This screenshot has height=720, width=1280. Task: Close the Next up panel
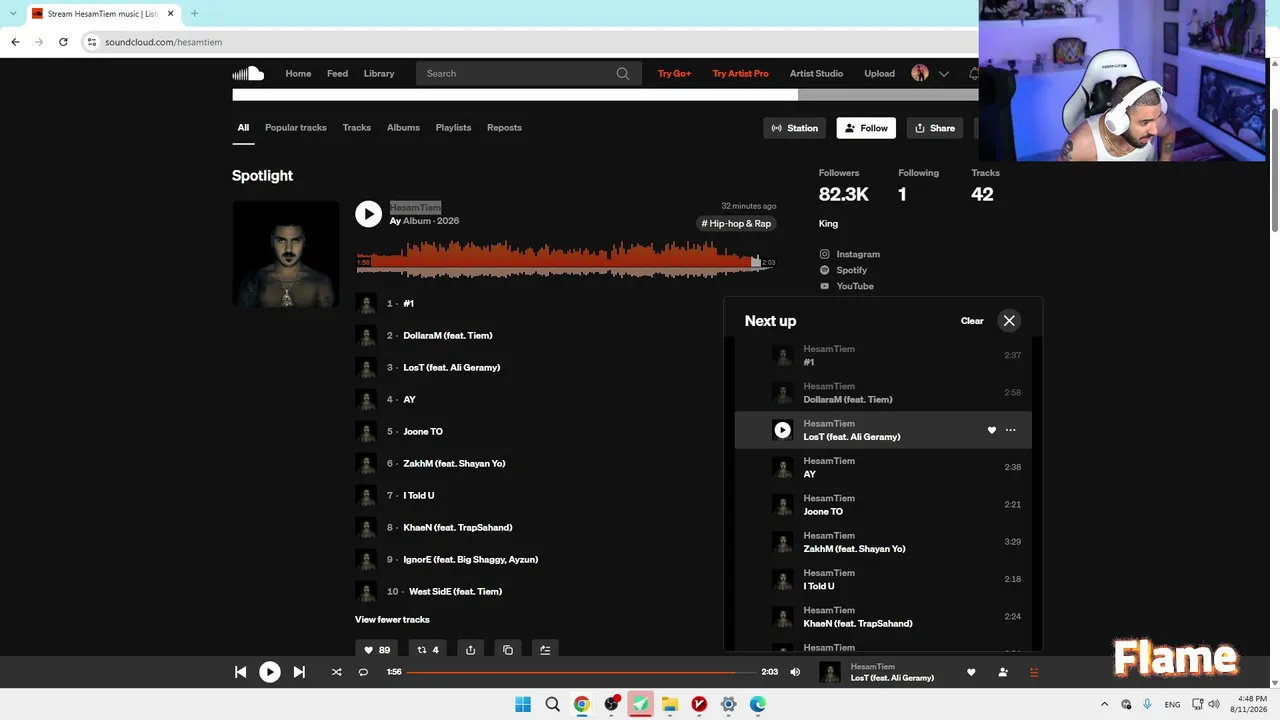click(1009, 321)
